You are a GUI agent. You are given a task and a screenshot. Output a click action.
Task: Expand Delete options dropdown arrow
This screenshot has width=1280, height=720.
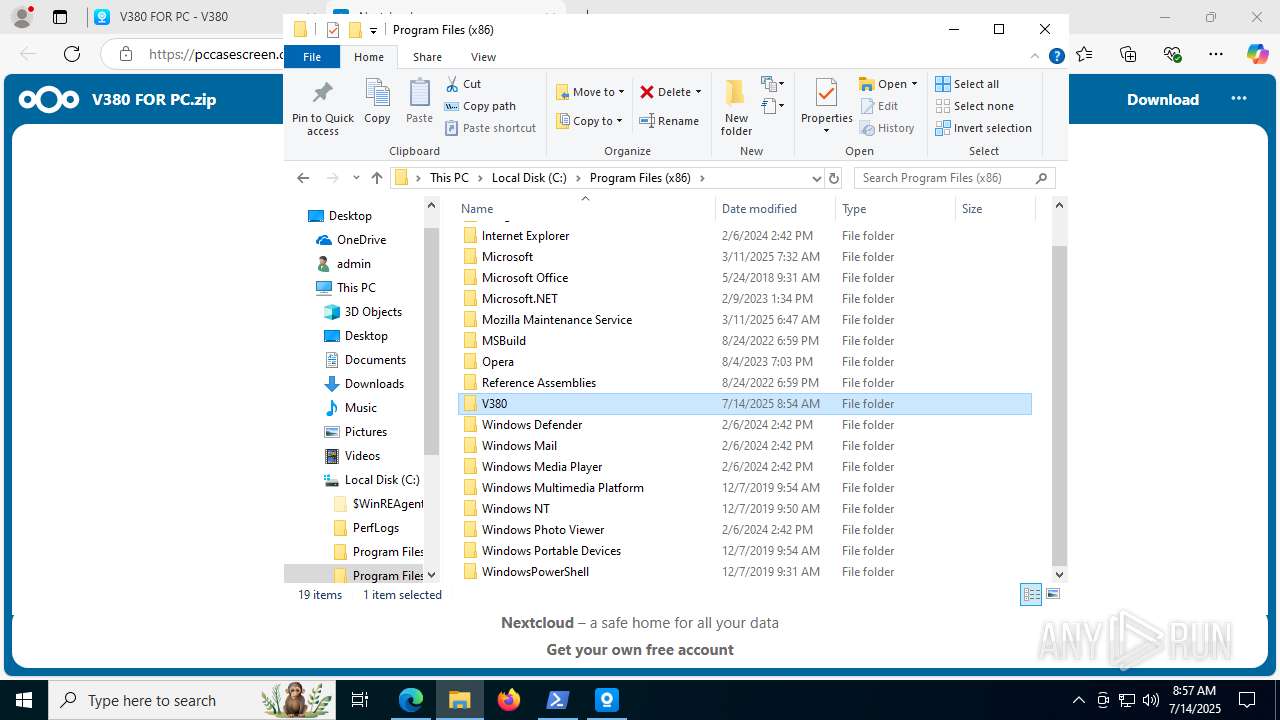[x=698, y=92]
